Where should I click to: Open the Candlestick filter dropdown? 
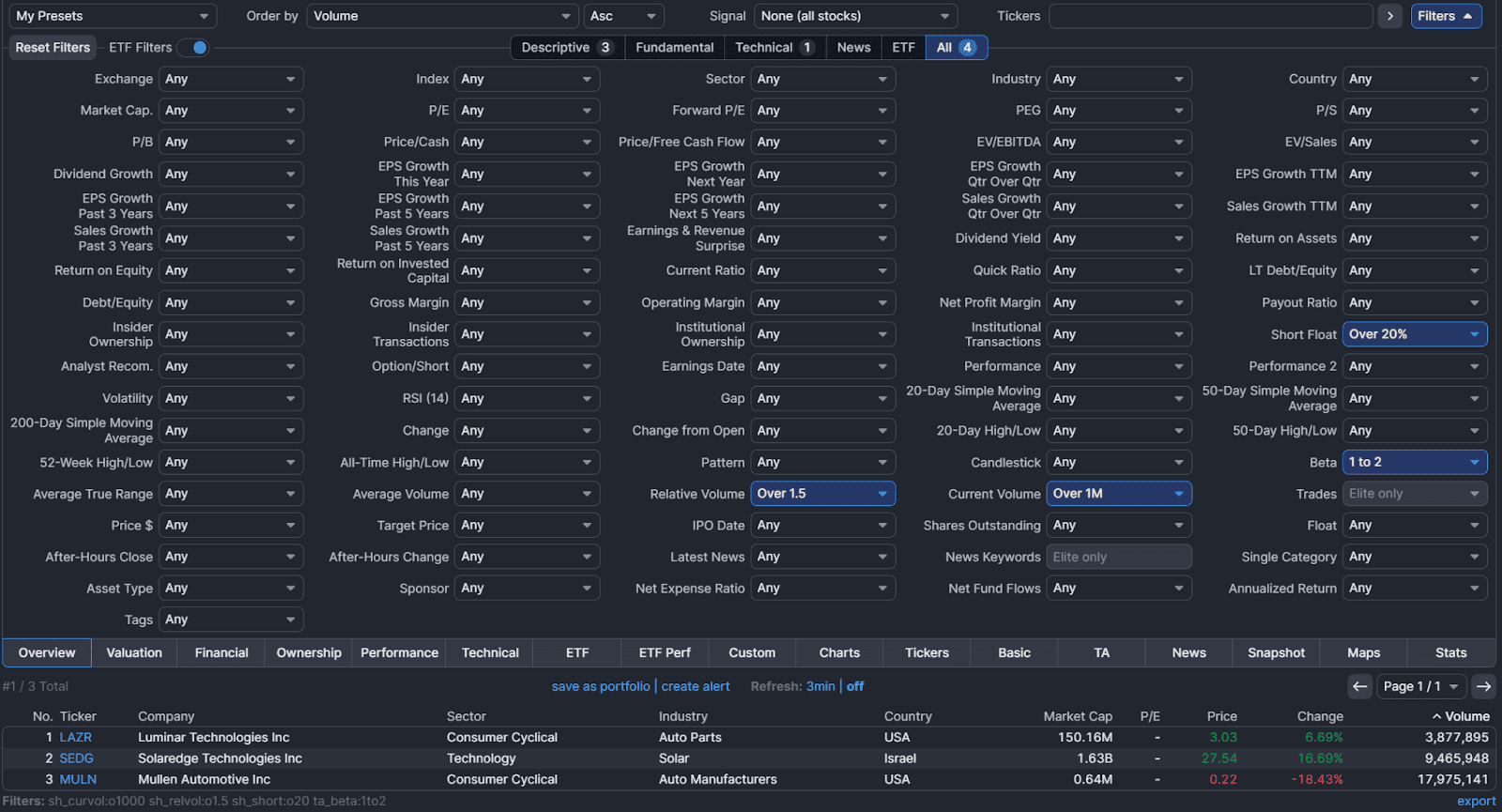[1119, 462]
